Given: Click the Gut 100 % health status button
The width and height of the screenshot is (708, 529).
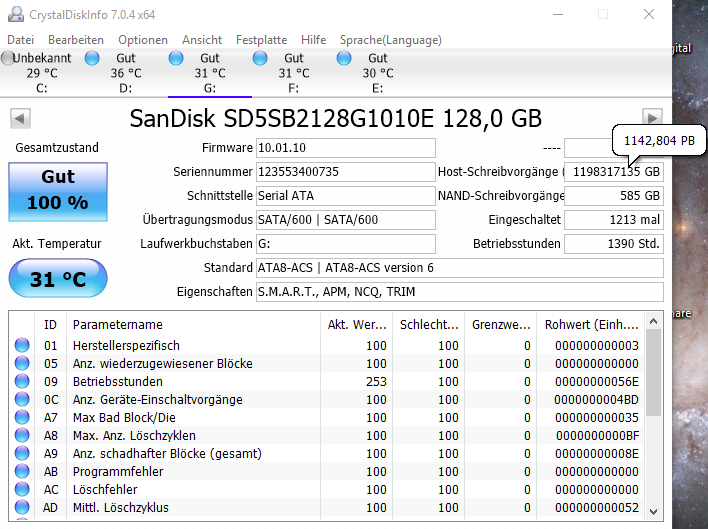Looking at the screenshot, I should (58, 191).
